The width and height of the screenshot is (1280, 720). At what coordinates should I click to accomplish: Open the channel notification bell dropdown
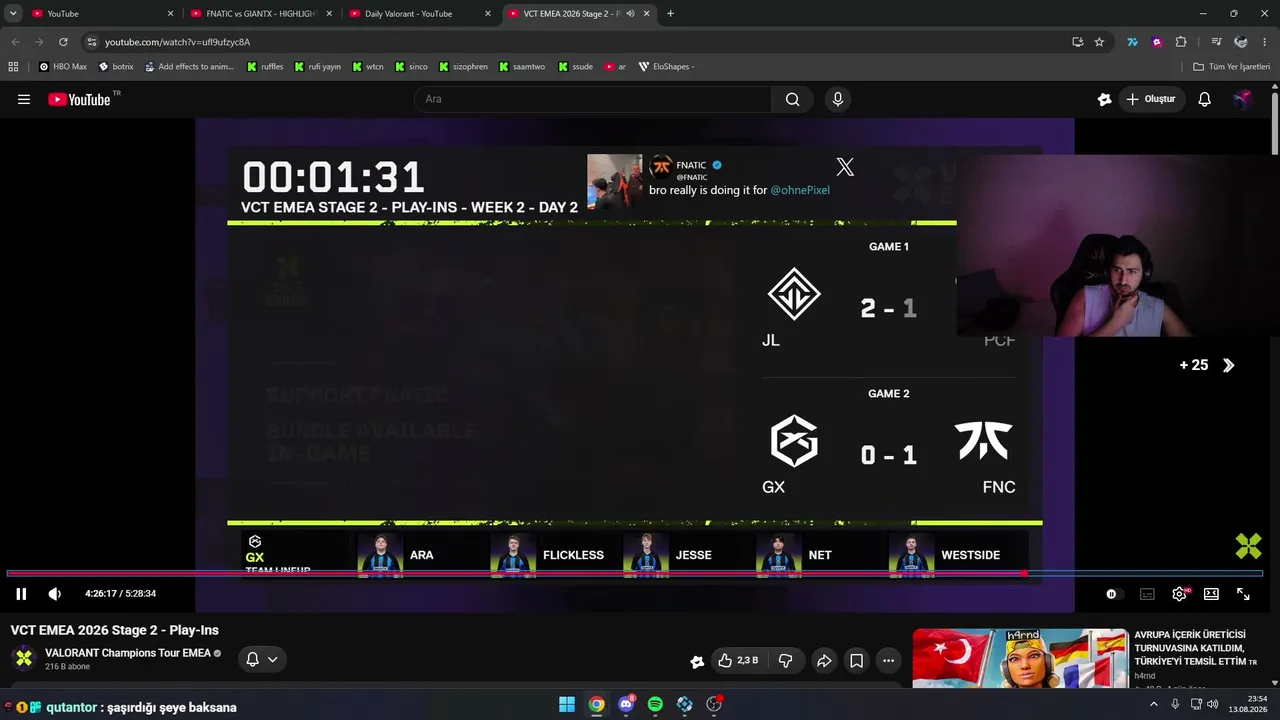261,659
